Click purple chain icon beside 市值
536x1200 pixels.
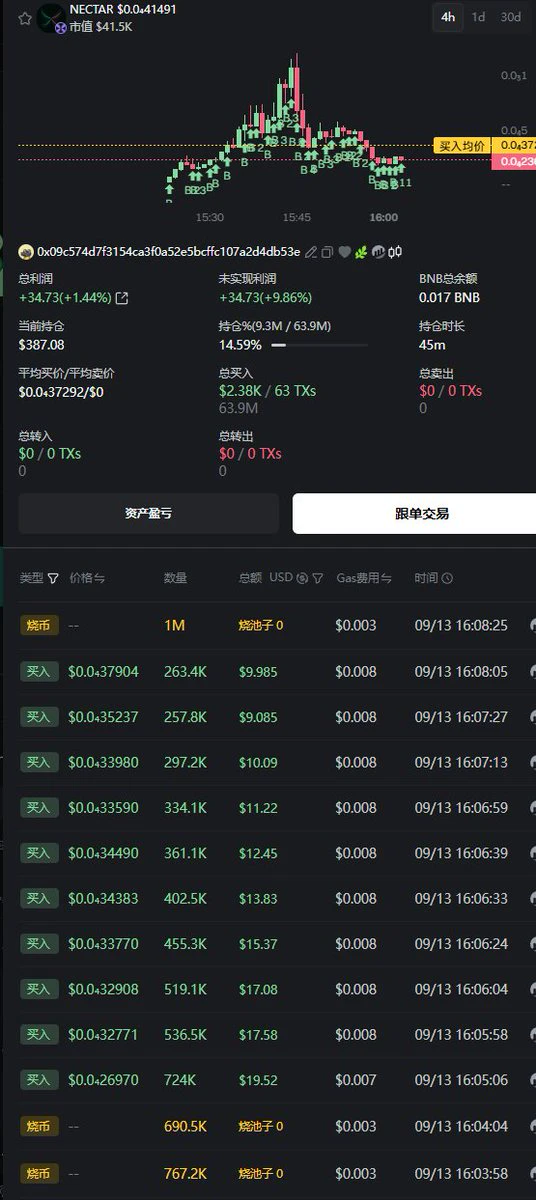point(59,27)
